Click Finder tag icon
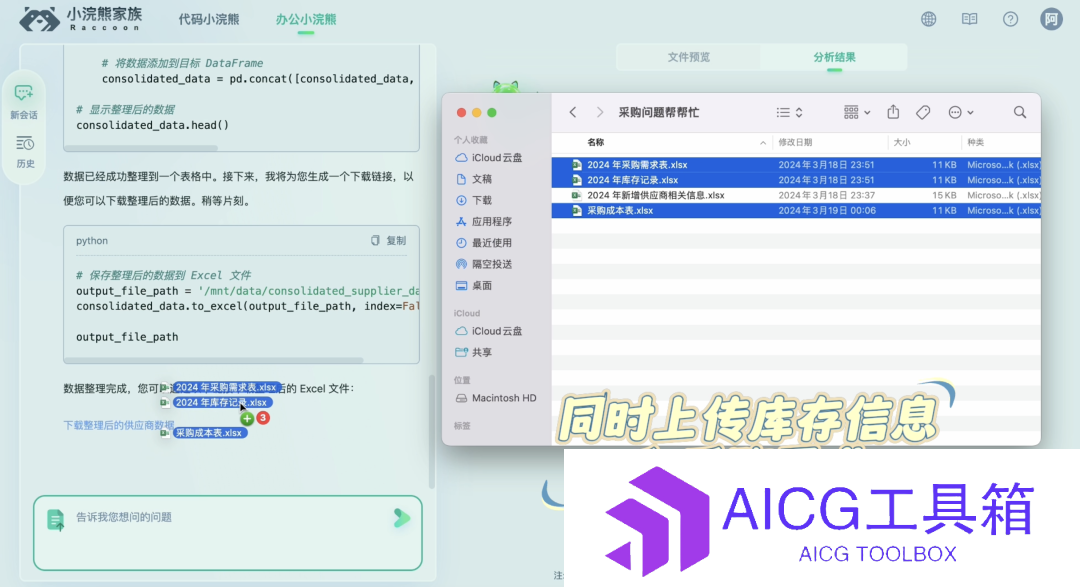 (x=923, y=112)
